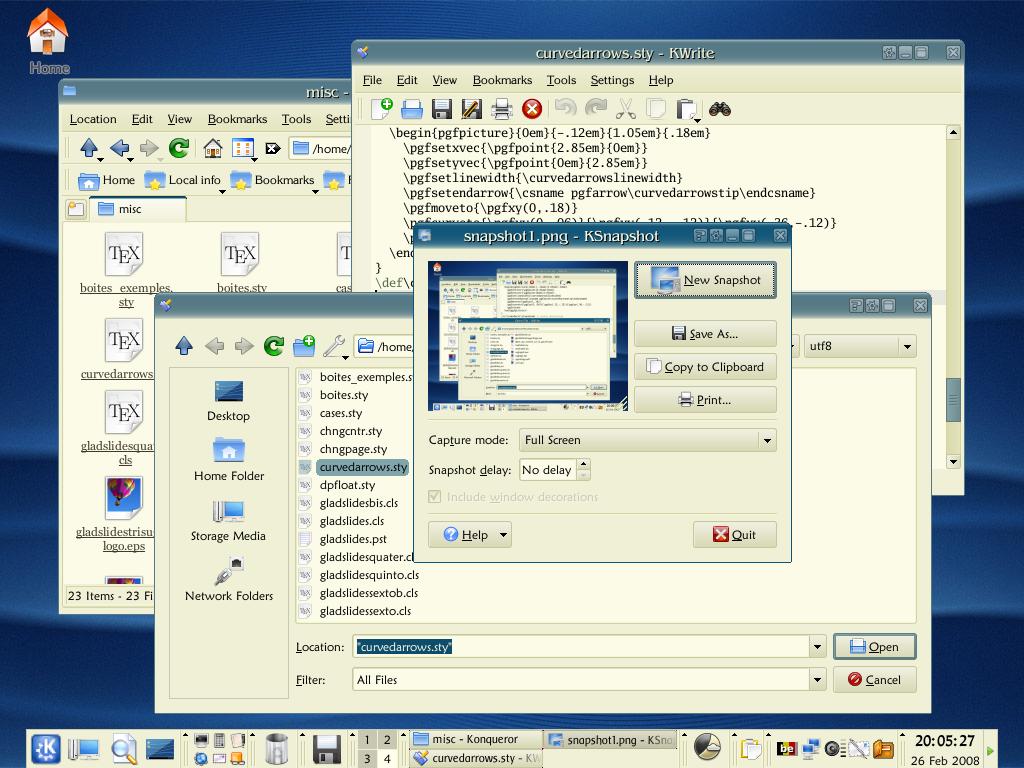Click the parent folder arrow in Open dialog
The image size is (1024, 768).
click(184, 345)
